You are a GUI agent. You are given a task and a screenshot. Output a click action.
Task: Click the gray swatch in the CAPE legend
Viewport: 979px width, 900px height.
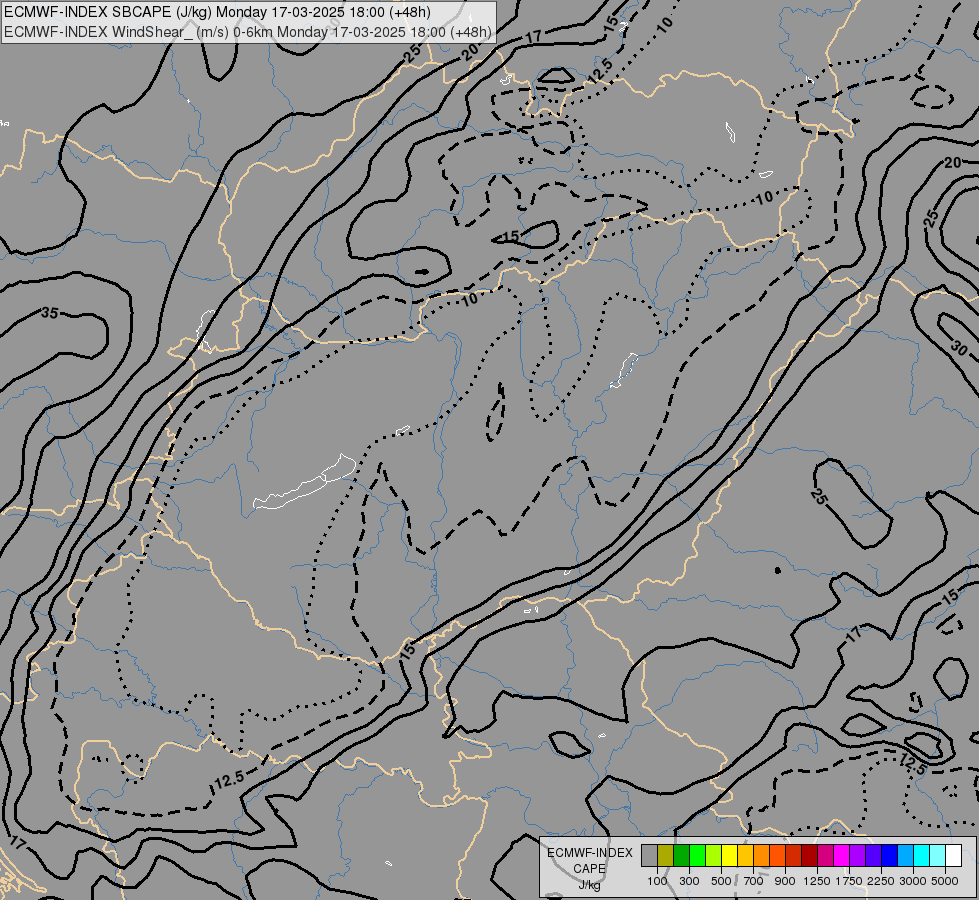[x=649, y=856]
